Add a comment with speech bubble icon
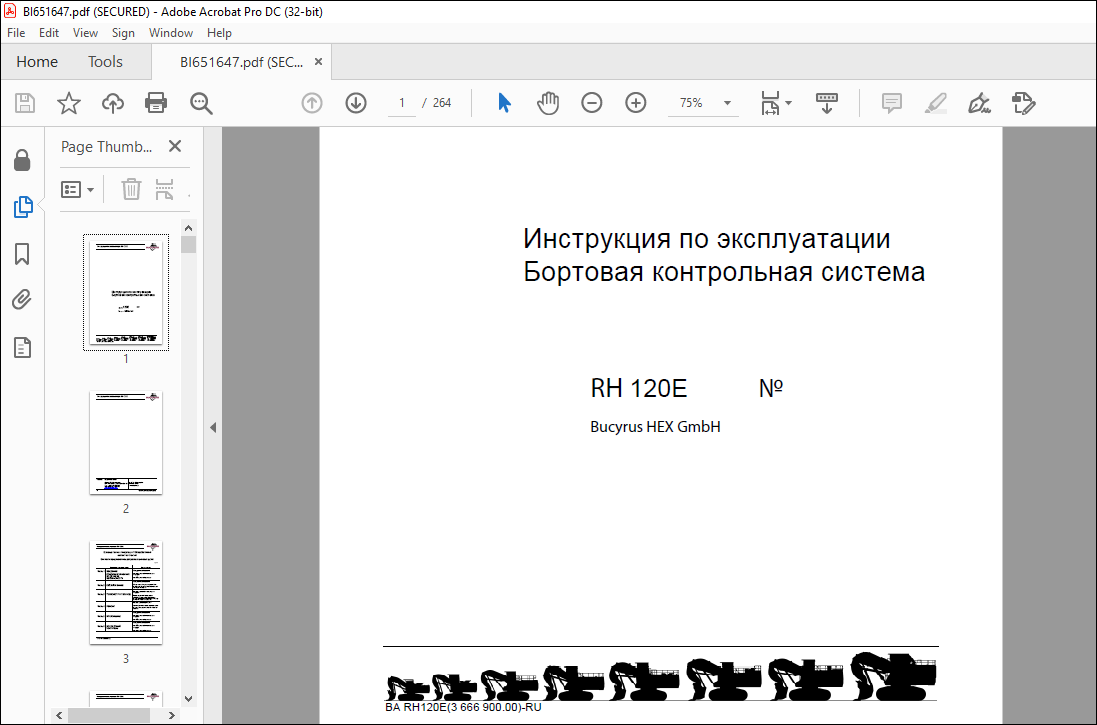1097x725 pixels. click(x=891, y=103)
